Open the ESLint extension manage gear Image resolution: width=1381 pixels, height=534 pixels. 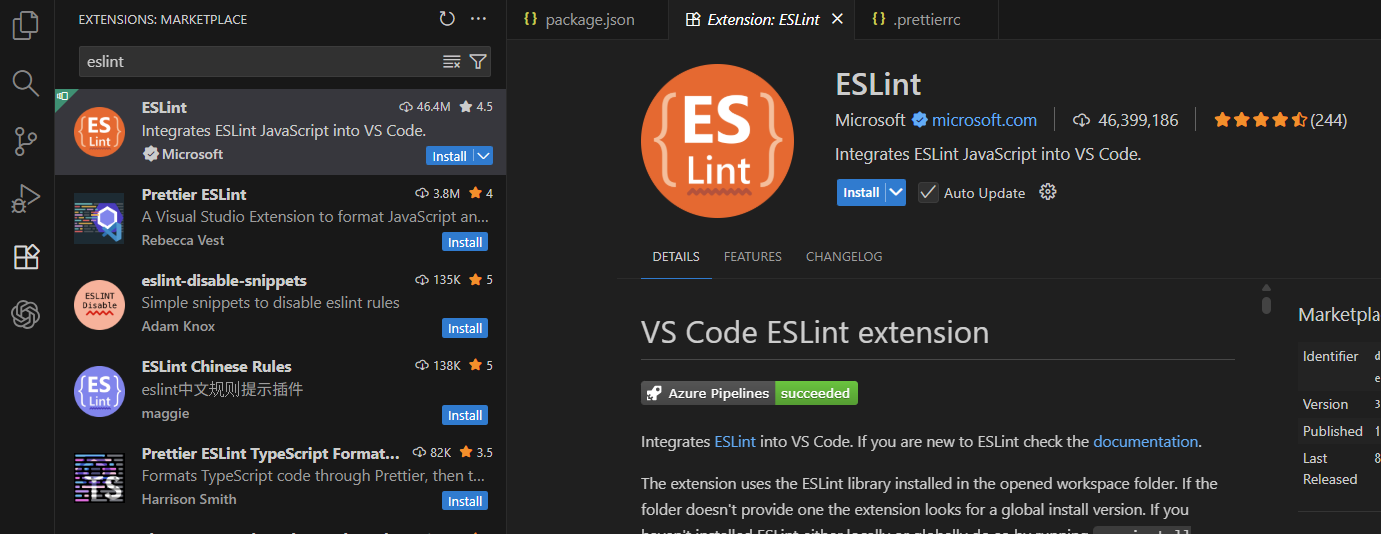coord(1048,192)
